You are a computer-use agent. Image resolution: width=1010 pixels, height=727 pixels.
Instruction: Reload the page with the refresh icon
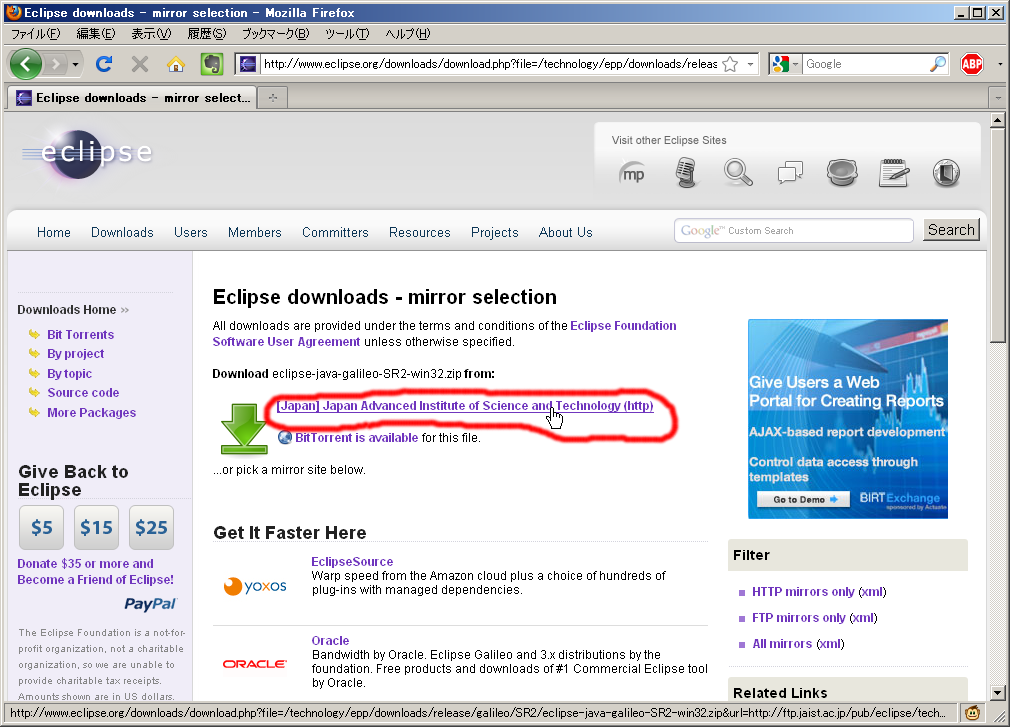(104, 64)
